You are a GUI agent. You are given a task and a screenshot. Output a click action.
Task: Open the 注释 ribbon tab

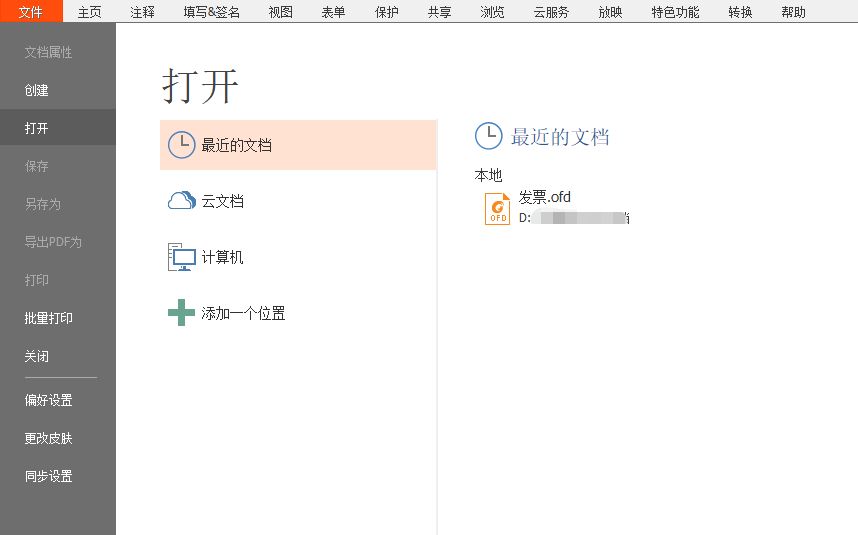(x=142, y=12)
